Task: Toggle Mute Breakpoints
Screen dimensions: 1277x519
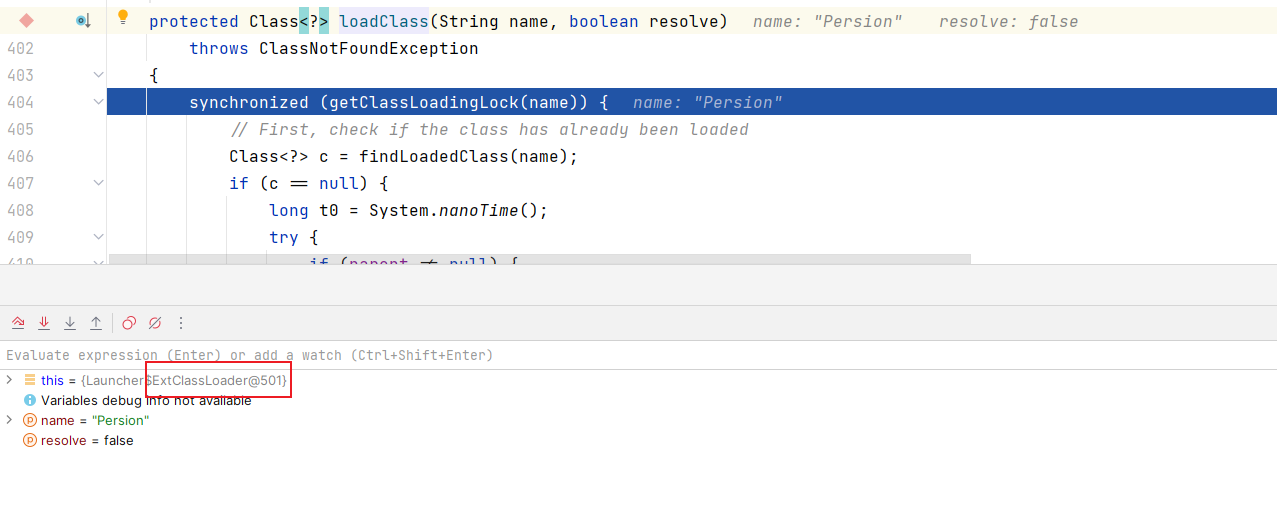Action: tap(155, 323)
